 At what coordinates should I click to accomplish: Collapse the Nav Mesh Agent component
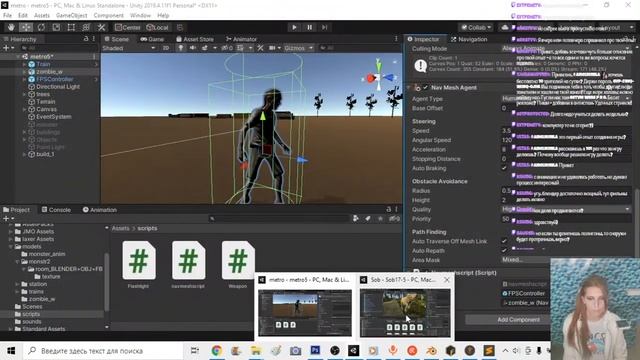click(409, 87)
